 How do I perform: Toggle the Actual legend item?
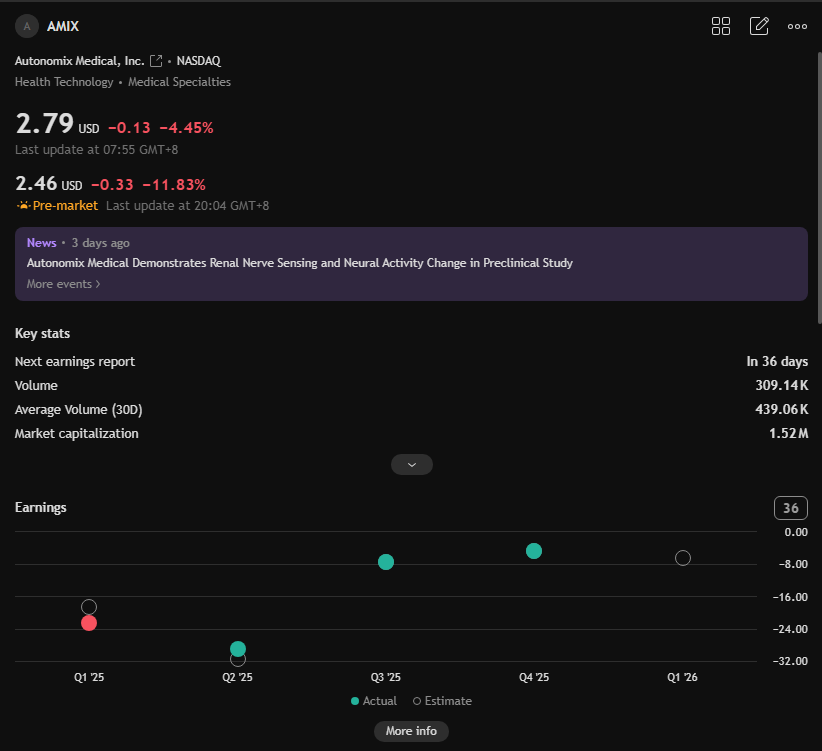click(374, 701)
